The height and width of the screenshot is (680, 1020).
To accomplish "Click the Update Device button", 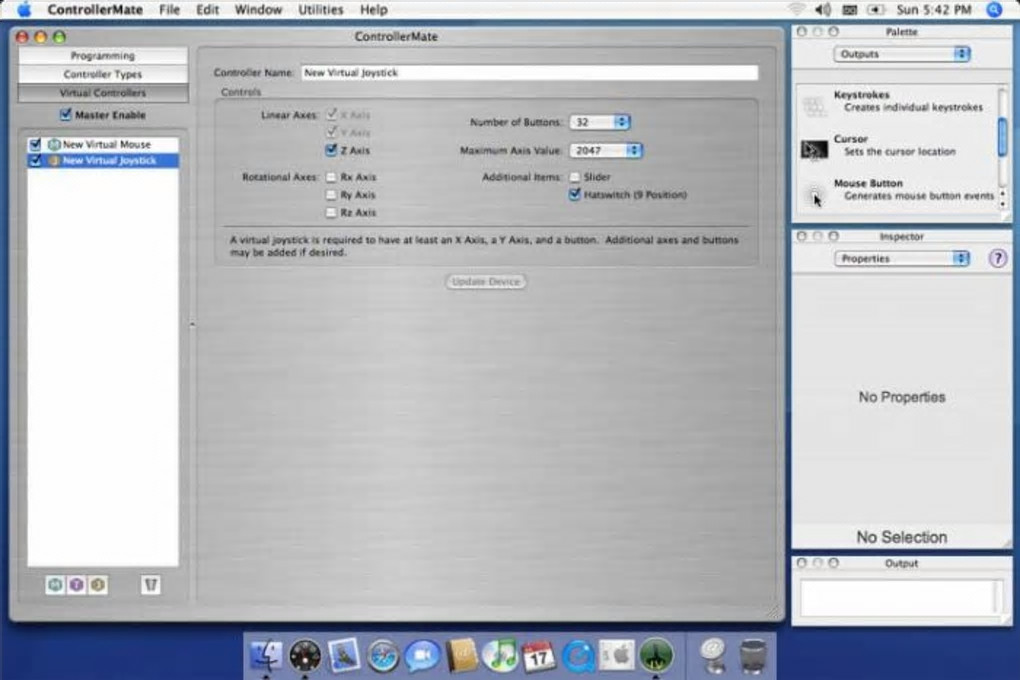I will click(486, 282).
